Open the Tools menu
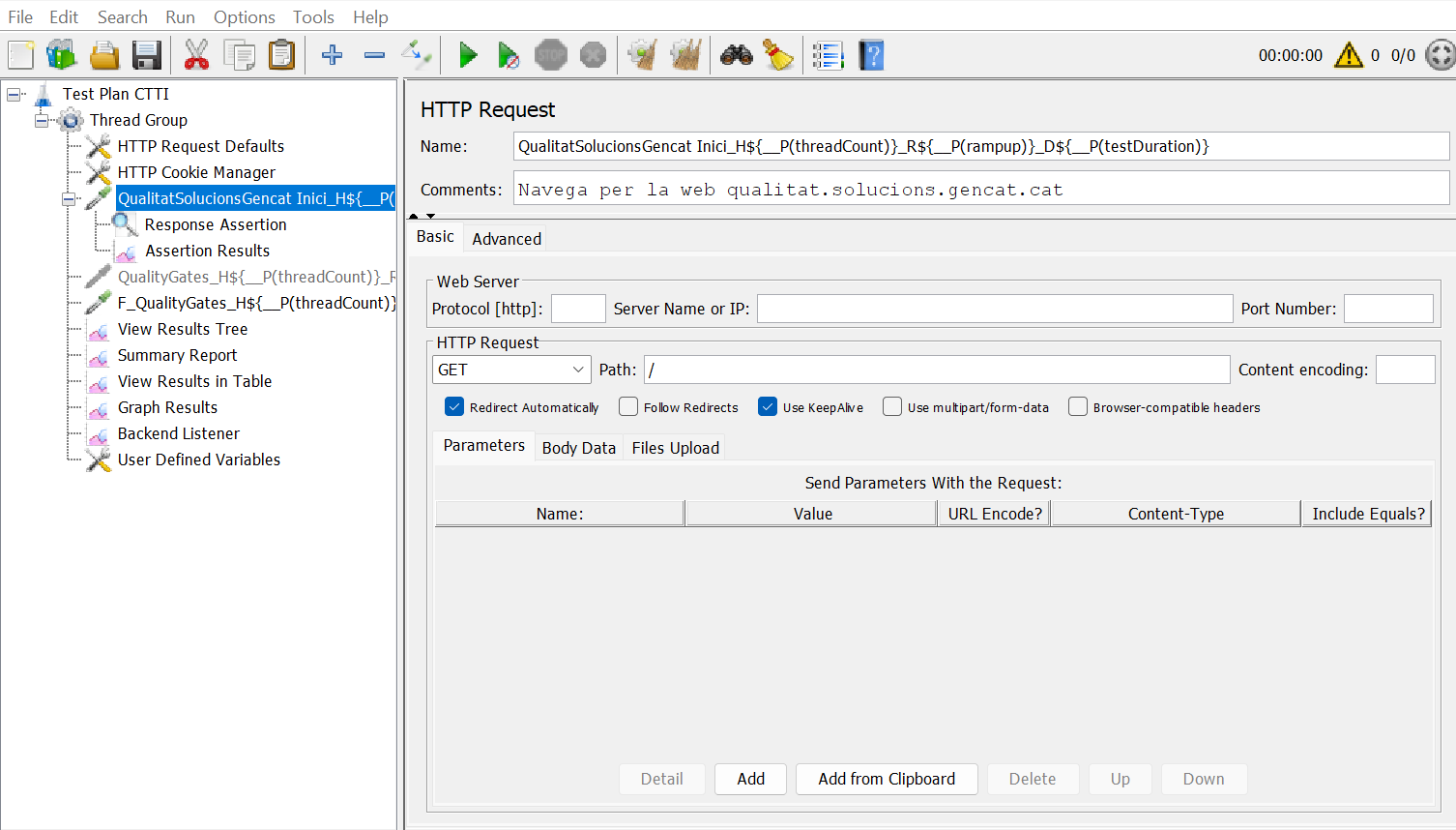 [313, 16]
